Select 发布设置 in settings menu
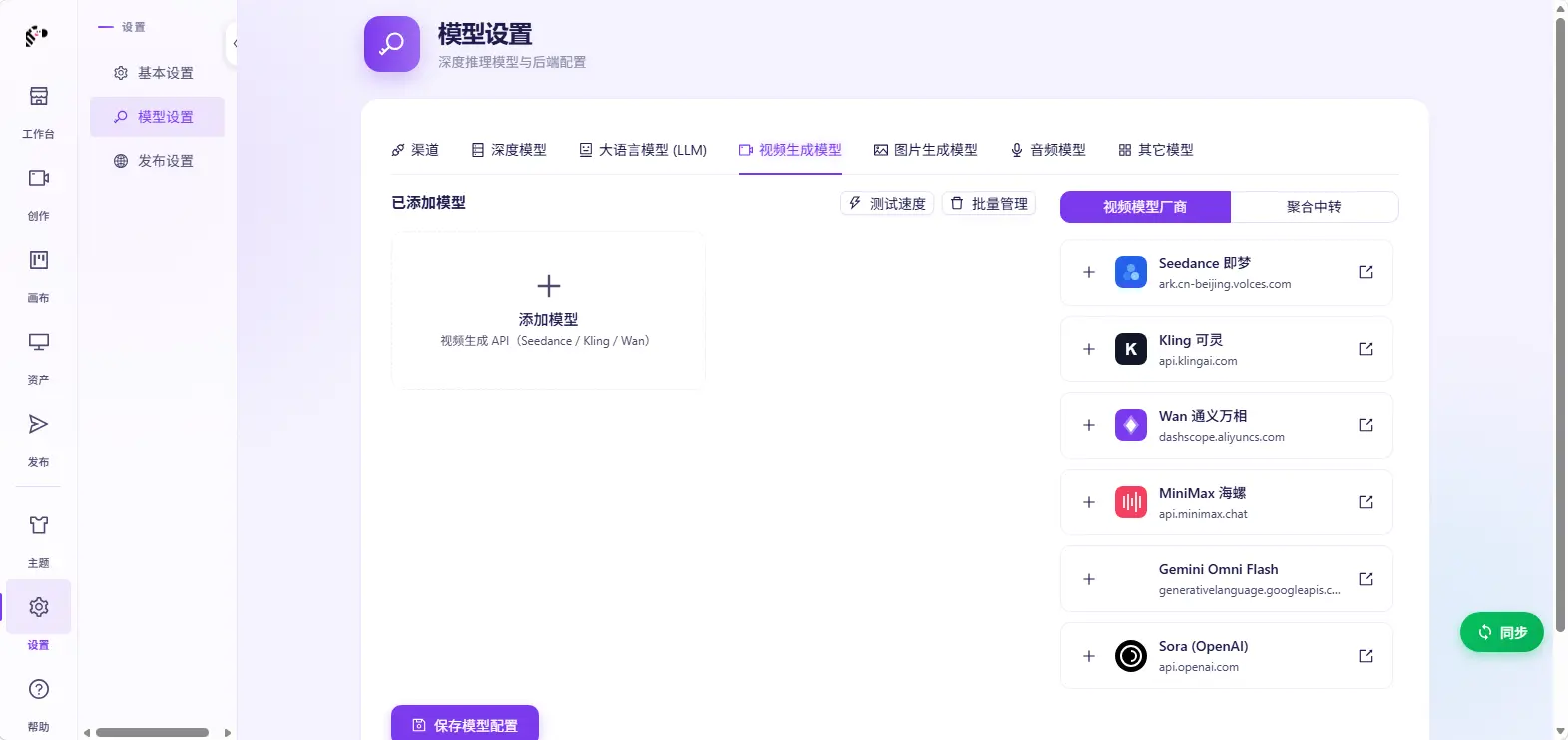Screen dimensions: 1568x740 point(156,161)
